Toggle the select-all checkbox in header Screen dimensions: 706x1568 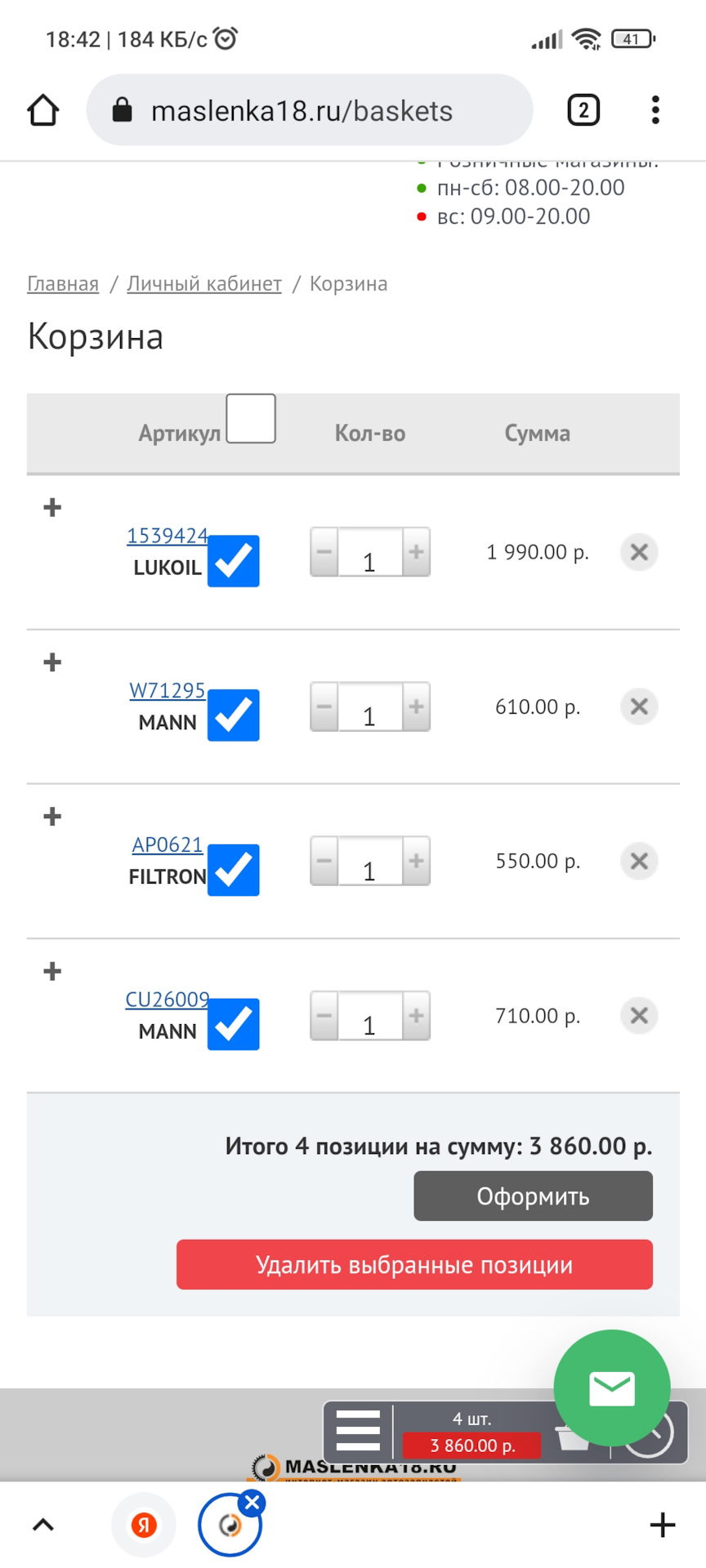(x=250, y=419)
